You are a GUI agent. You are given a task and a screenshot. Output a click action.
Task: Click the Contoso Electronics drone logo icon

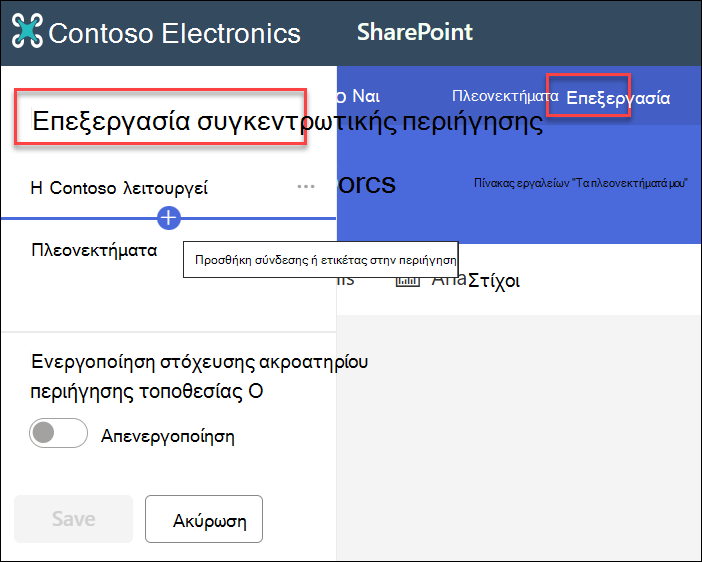click(27, 30)
